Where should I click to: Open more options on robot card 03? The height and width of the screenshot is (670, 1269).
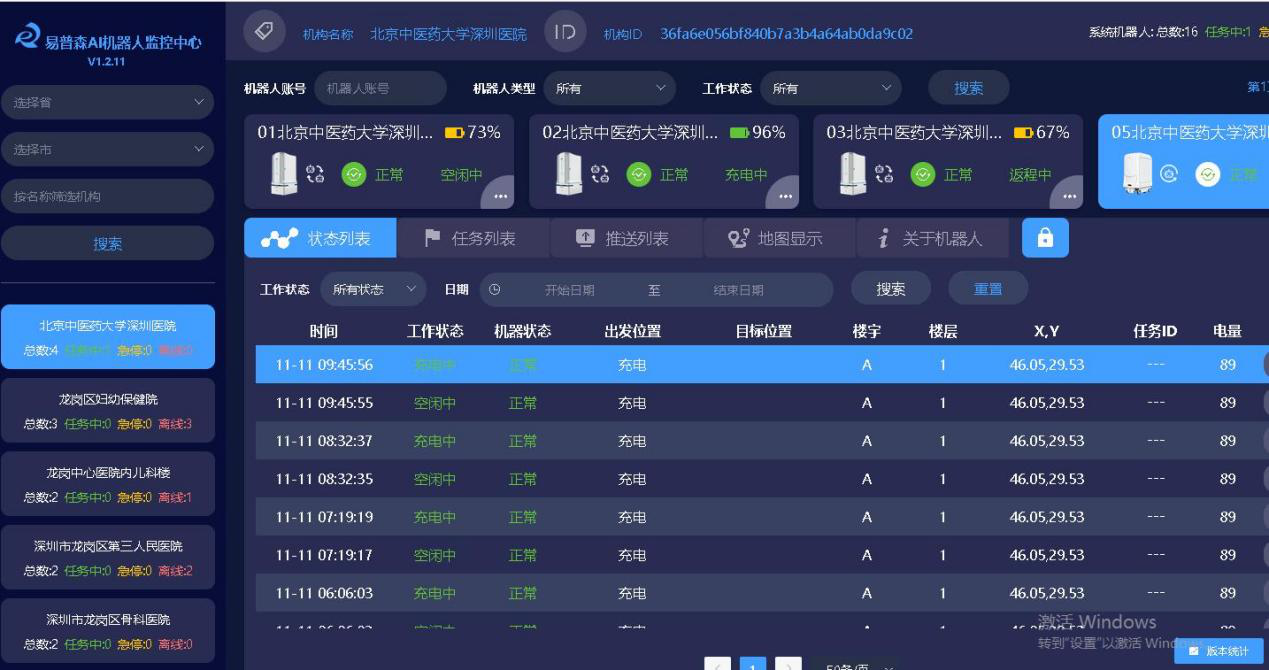tap(1070, 195)
